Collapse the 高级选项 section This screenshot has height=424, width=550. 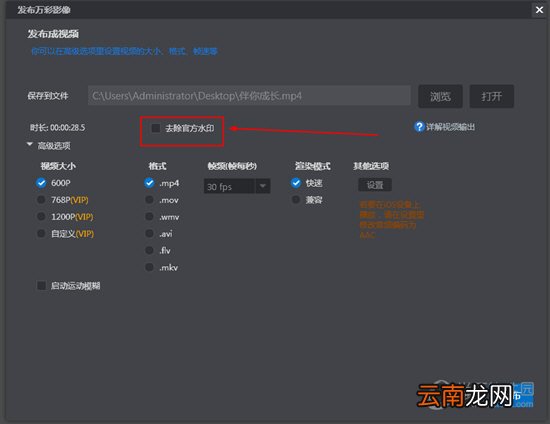(30, 144)
